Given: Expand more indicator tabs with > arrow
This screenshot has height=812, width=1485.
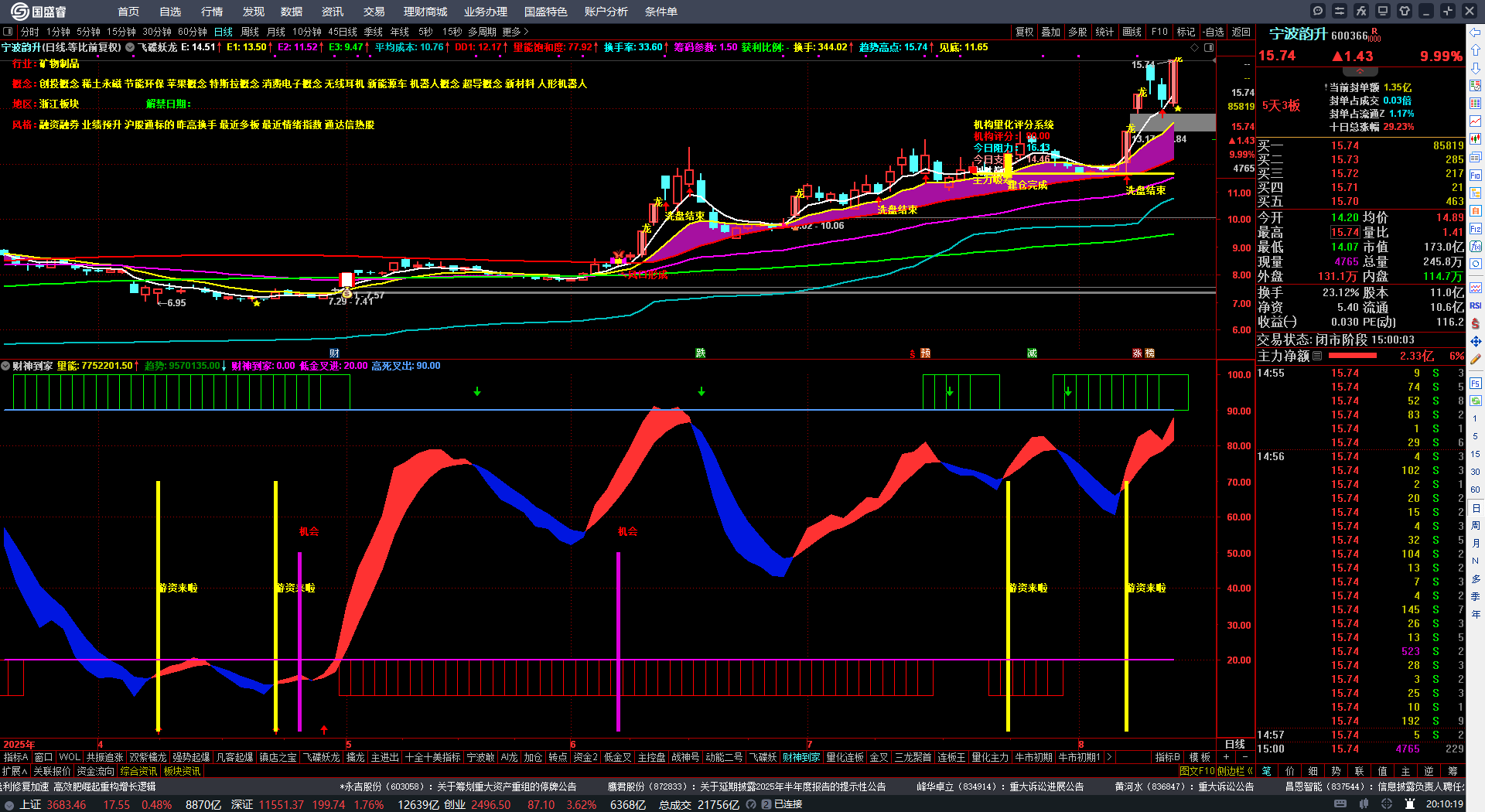Looking at the screenshot, I should 1110,757.
